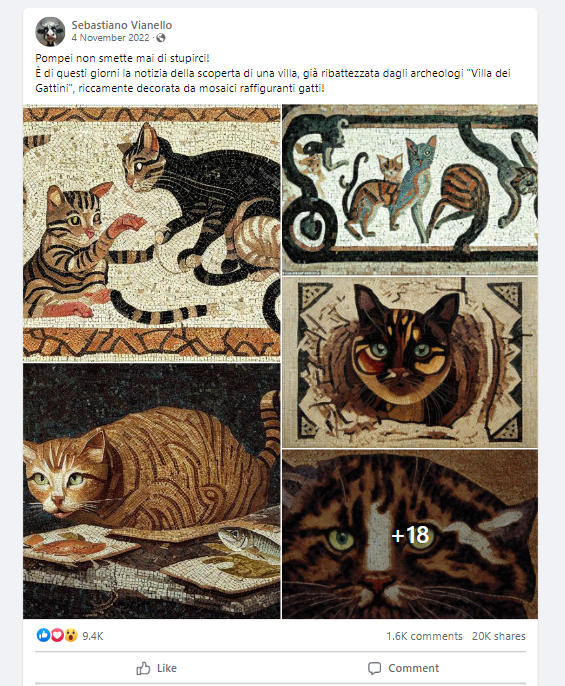Open the green-eyed cat face mosaic photo
The height and width of the screenshot is (686, 565).
(410, 363)
